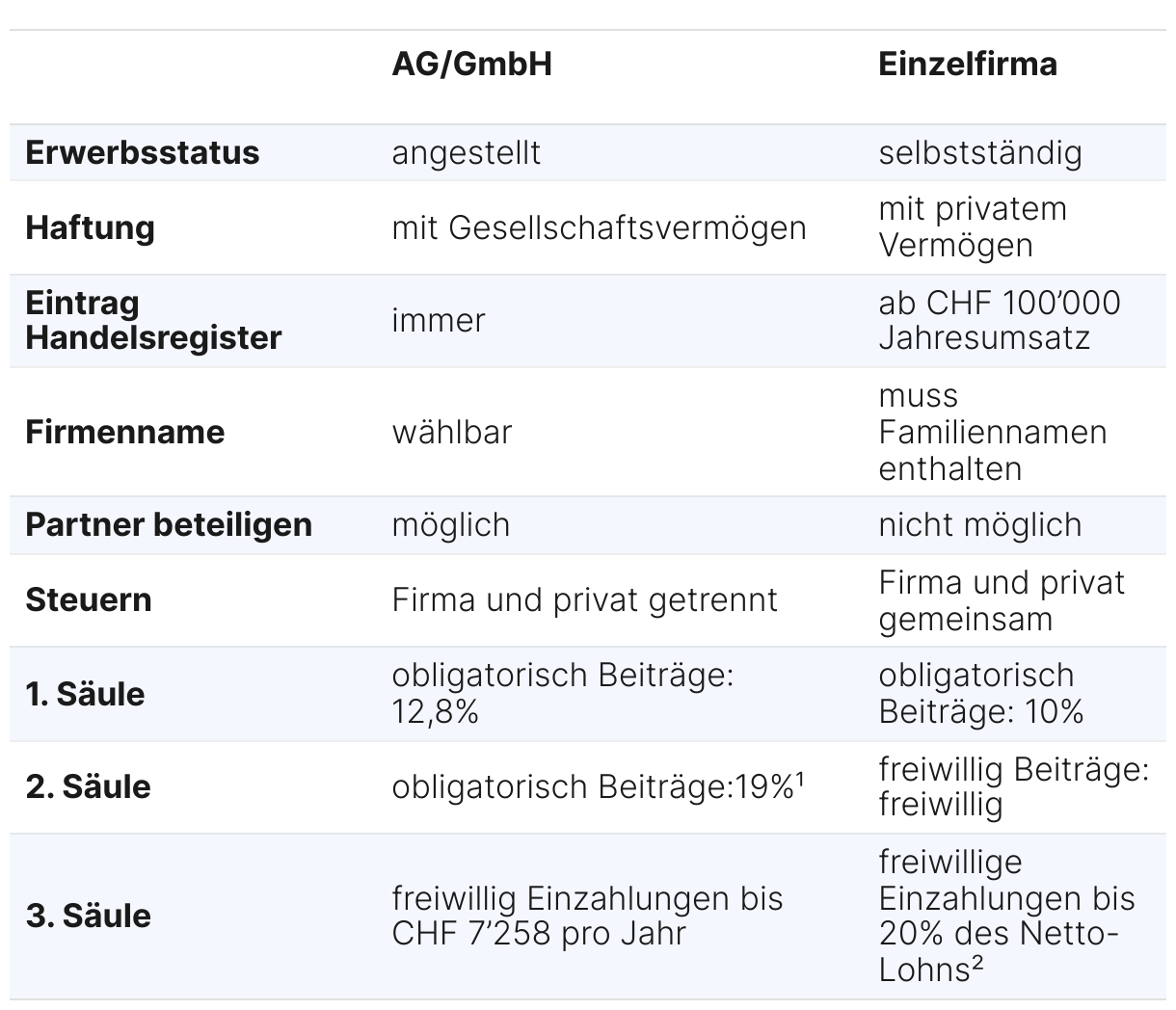Select the Eintrag Handelsregister row label
Viewport: 1176px width, 1010px height.
(153, 320)
